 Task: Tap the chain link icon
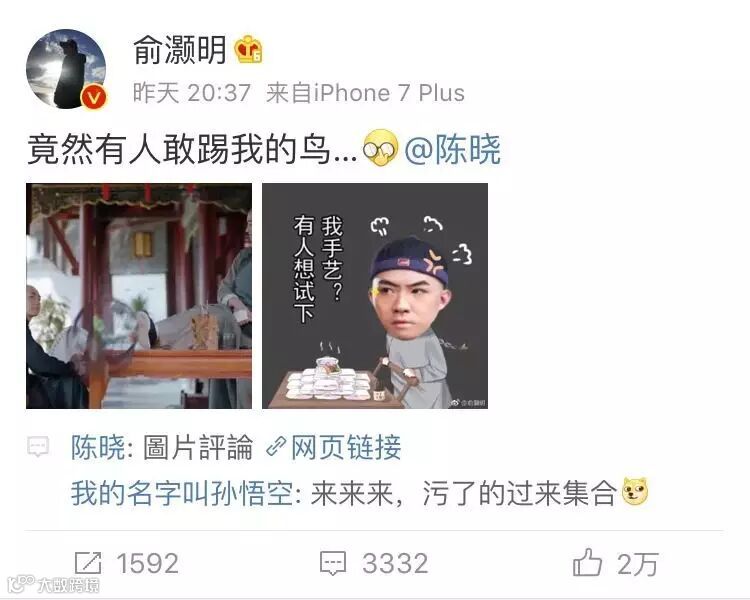coord(276,447)
